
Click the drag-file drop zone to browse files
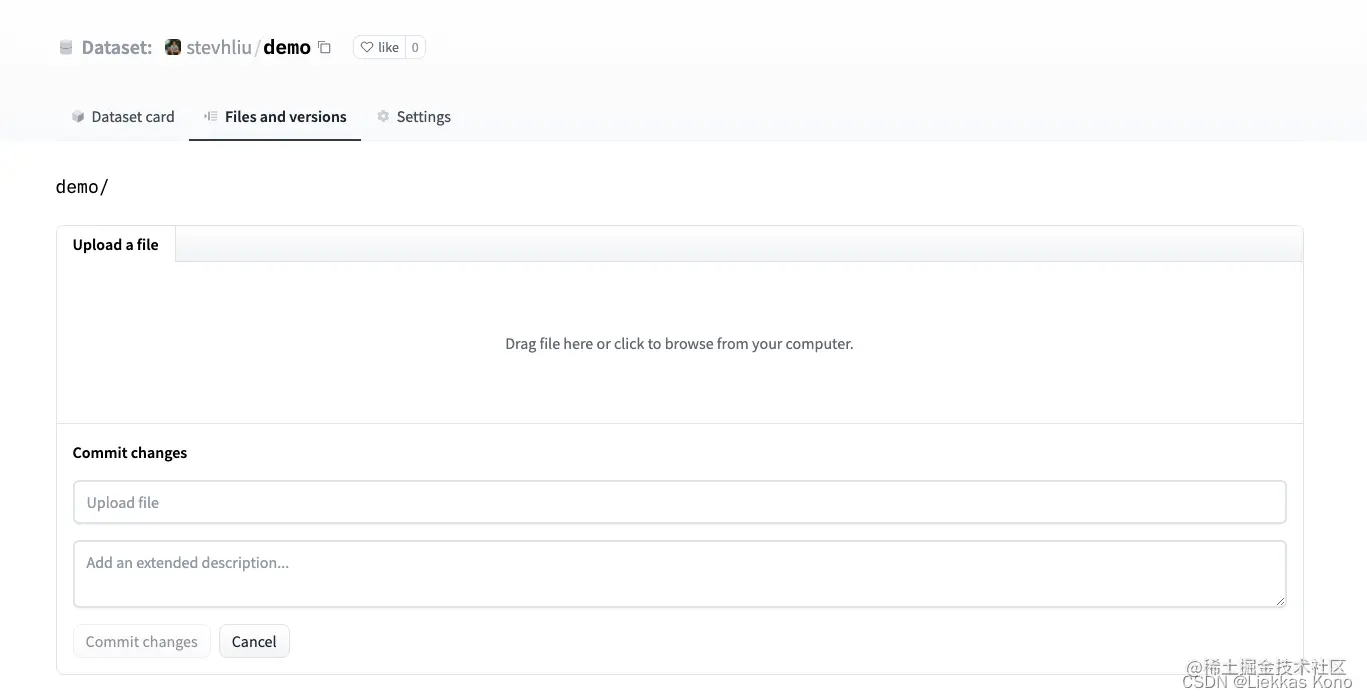(x=680, y=343)
